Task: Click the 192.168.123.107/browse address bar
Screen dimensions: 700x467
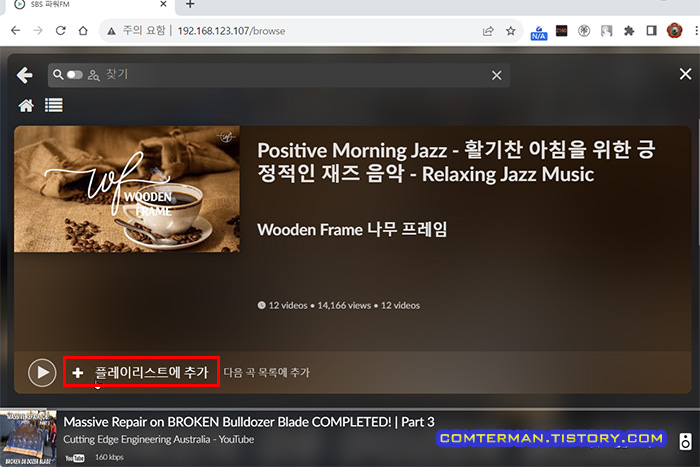Action: coord(231,31)
